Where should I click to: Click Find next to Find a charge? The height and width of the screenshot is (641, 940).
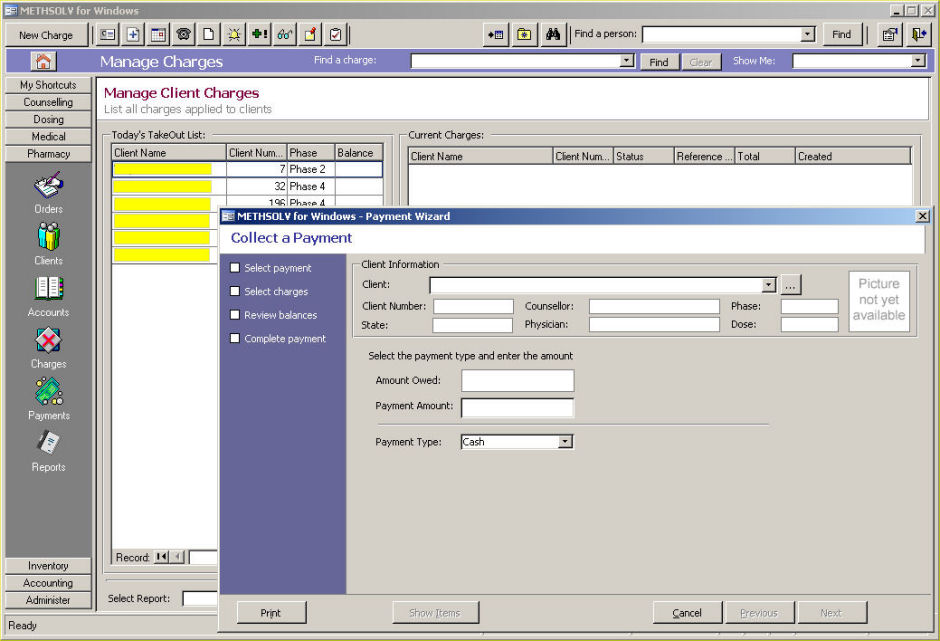click(x=659, y=62)
